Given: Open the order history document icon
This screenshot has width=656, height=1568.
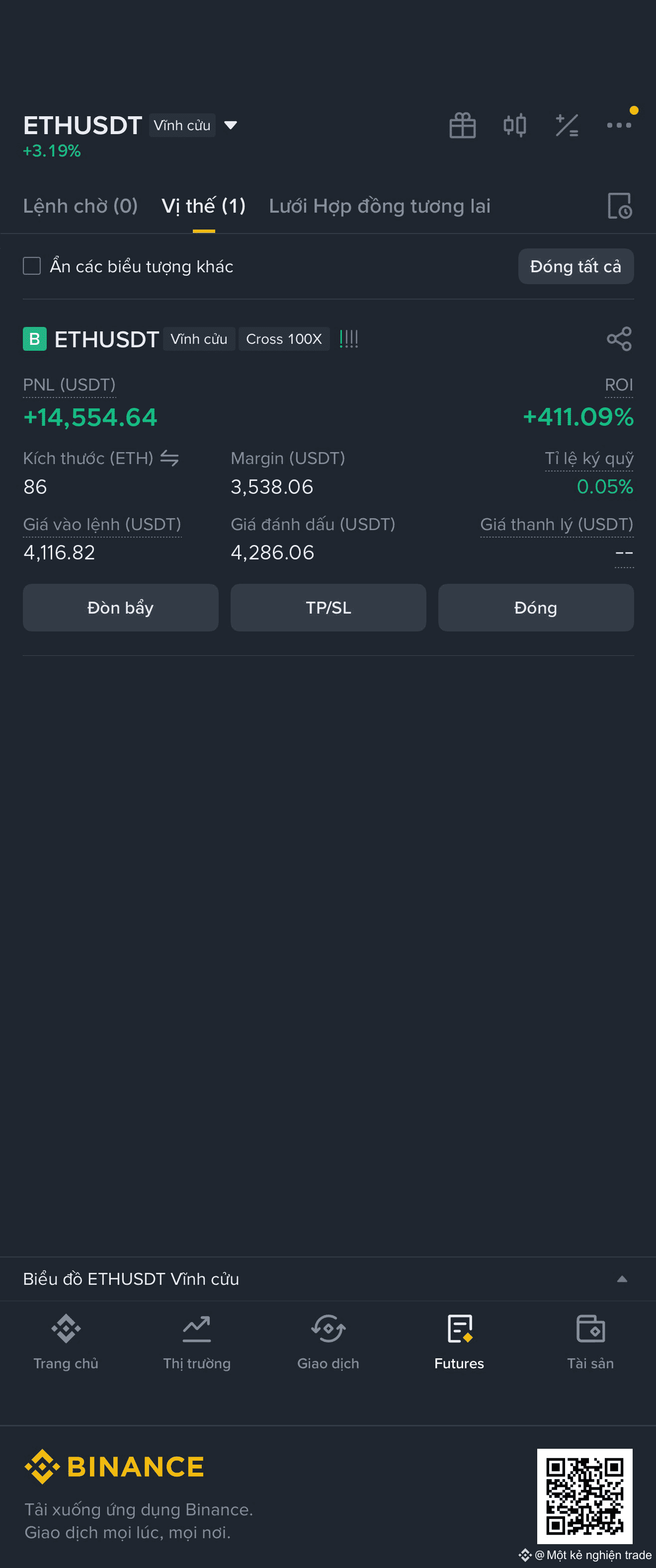Looking at the screenshot, I should [619, 206].
